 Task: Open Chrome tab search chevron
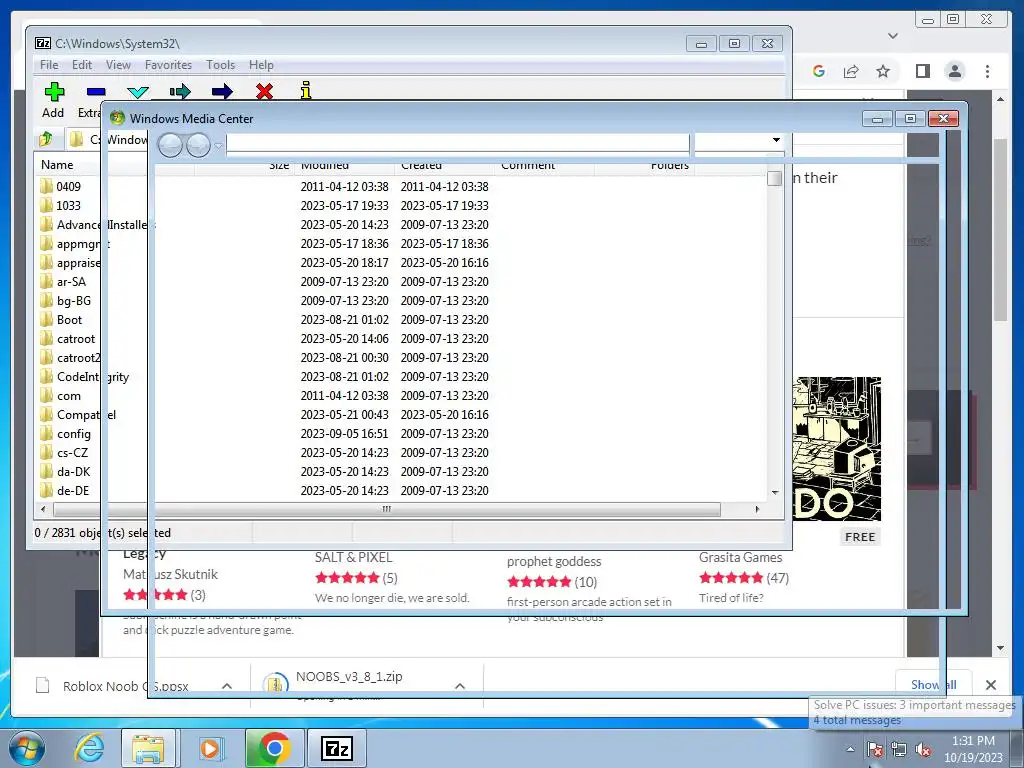tap(893, 36)
